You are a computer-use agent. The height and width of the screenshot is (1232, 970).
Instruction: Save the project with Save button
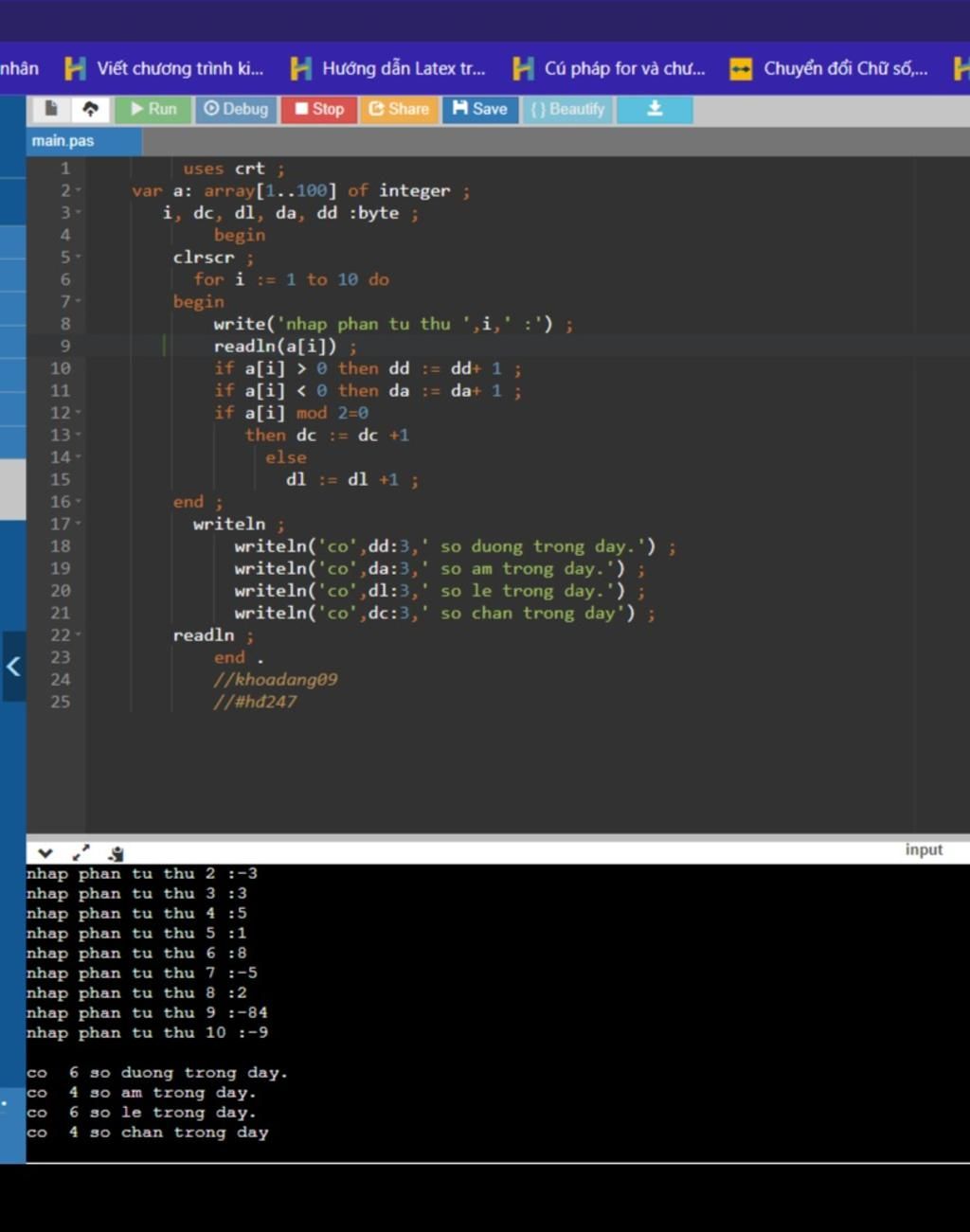point(480,109)
